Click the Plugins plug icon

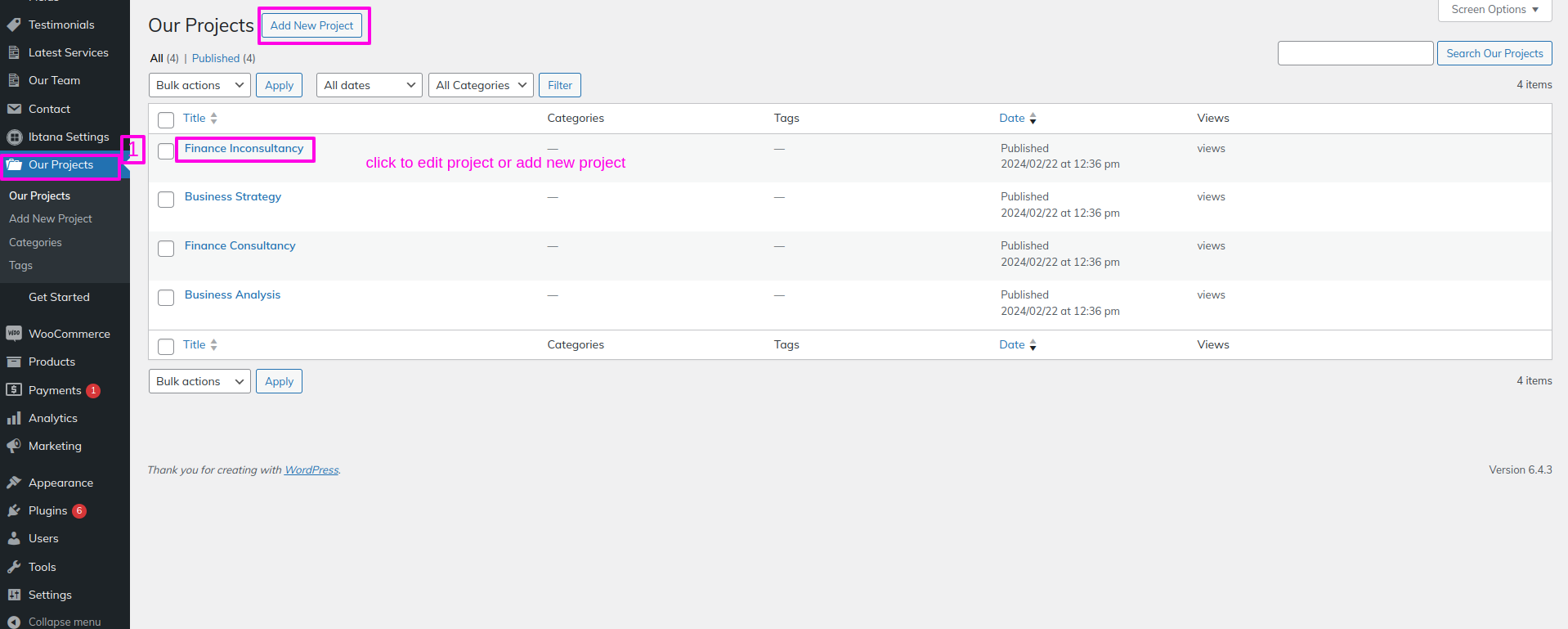[14, 510]
